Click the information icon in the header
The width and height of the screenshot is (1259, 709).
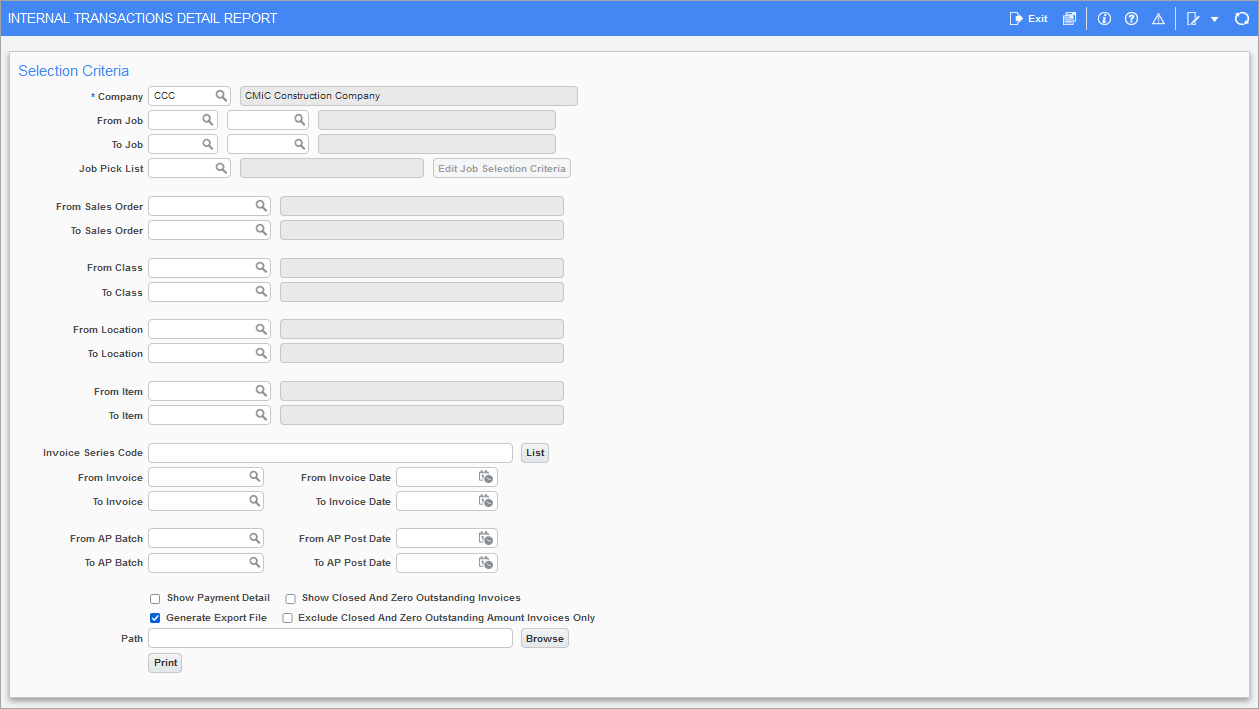[x=1104, y=18]
